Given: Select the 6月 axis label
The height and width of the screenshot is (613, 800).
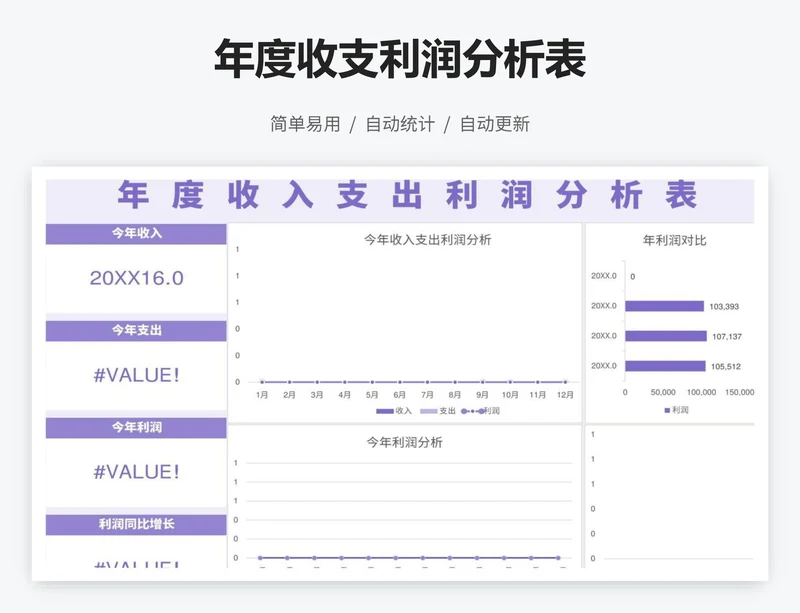Looking at the screenshot, I should (399, 395).
